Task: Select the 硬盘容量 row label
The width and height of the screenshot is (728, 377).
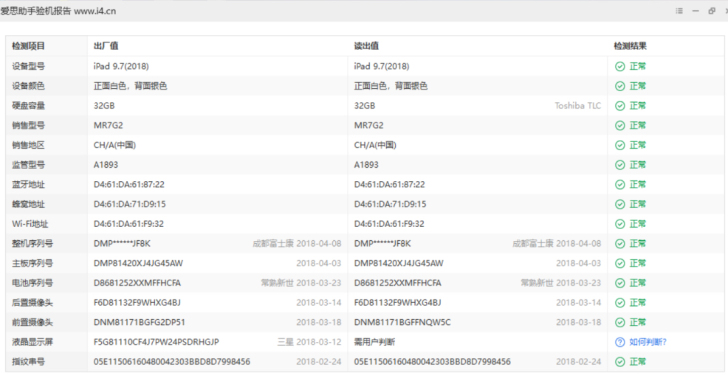Action: (x=28, y=106)
